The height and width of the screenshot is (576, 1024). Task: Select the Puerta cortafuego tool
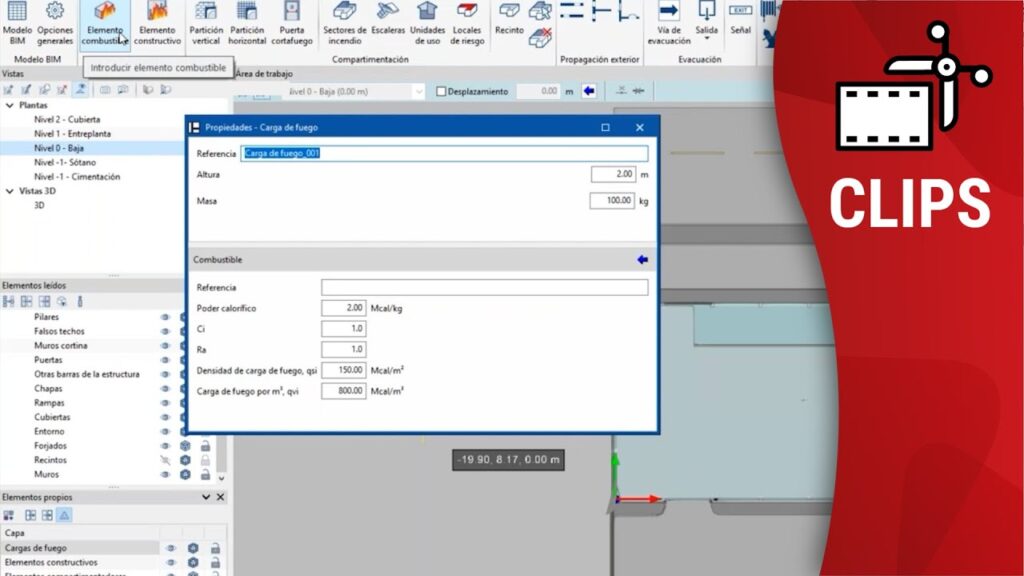292,23
